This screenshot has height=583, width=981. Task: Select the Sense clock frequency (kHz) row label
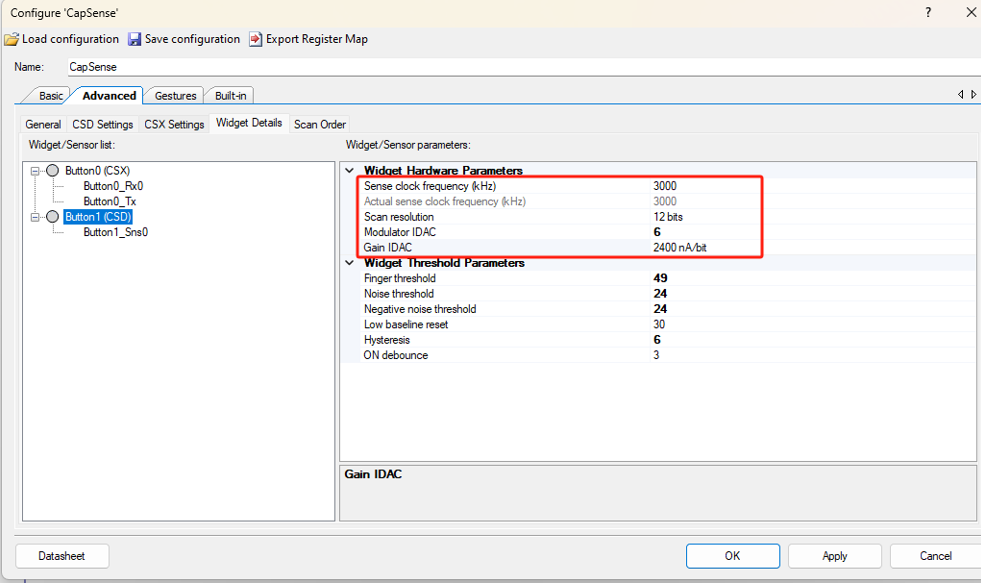click(x=430, y=186)
